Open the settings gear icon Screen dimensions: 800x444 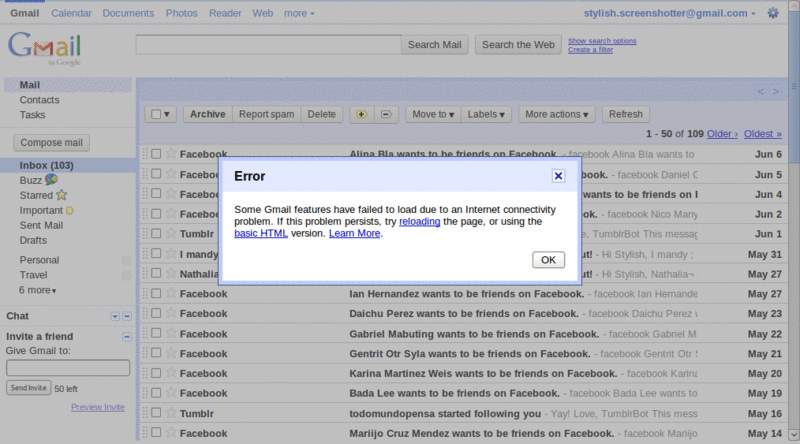point(773,13)
